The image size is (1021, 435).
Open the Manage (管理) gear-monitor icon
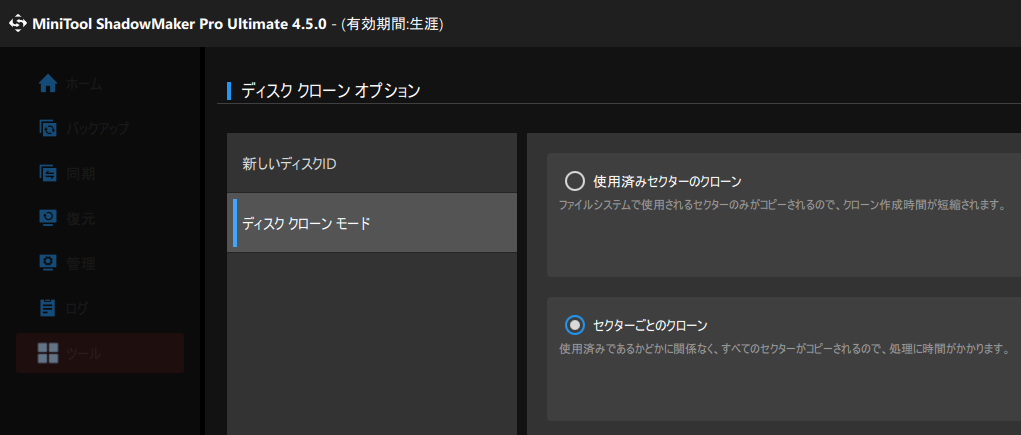tap(48, 263)
